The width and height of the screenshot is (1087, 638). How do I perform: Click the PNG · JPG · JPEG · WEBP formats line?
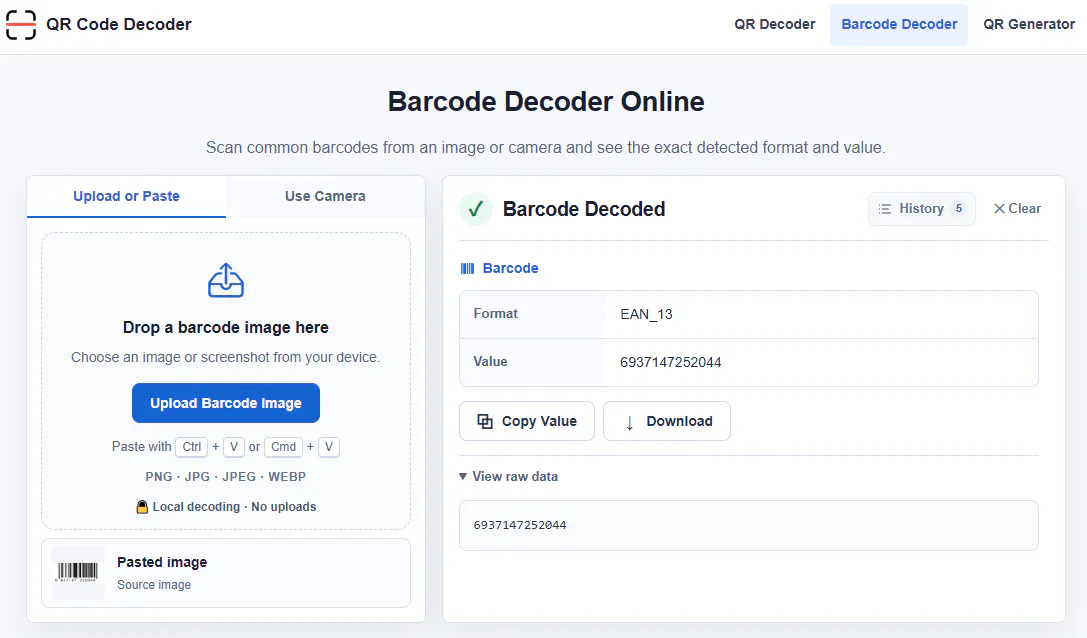[226, 476]
